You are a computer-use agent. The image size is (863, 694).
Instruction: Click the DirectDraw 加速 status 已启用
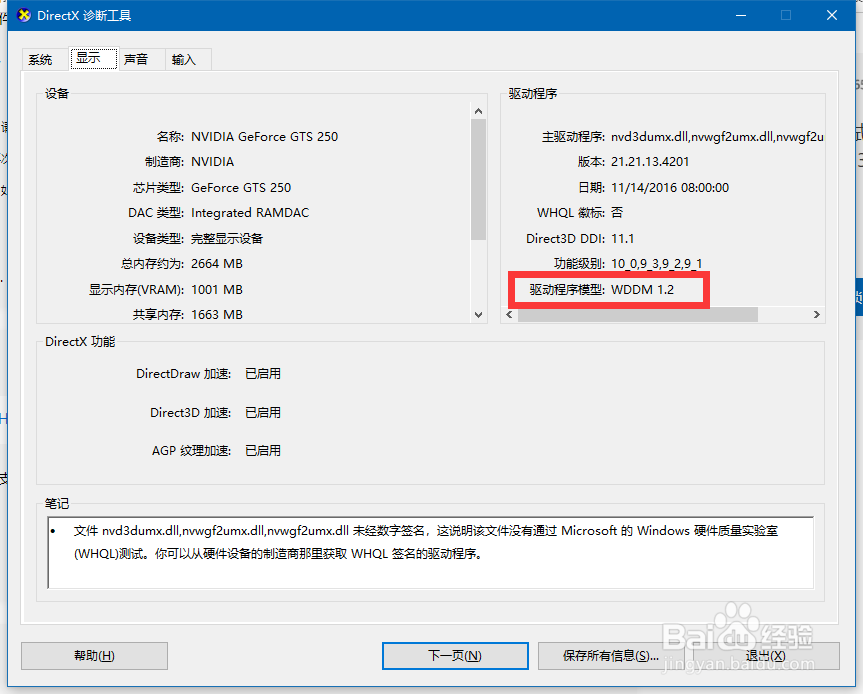263,374
